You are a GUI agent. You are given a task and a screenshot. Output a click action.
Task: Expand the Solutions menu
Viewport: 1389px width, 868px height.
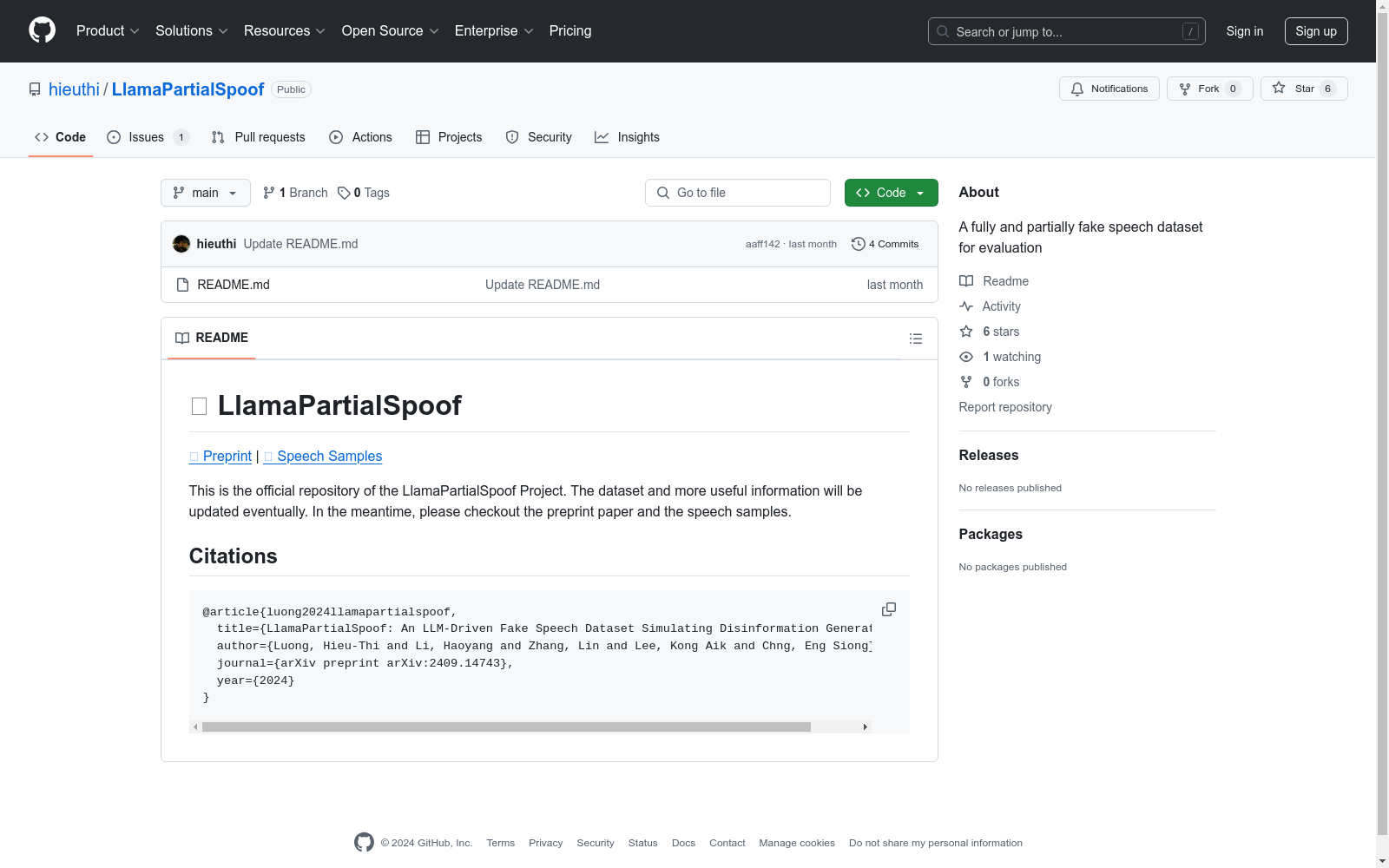click(x=192, y=31)
